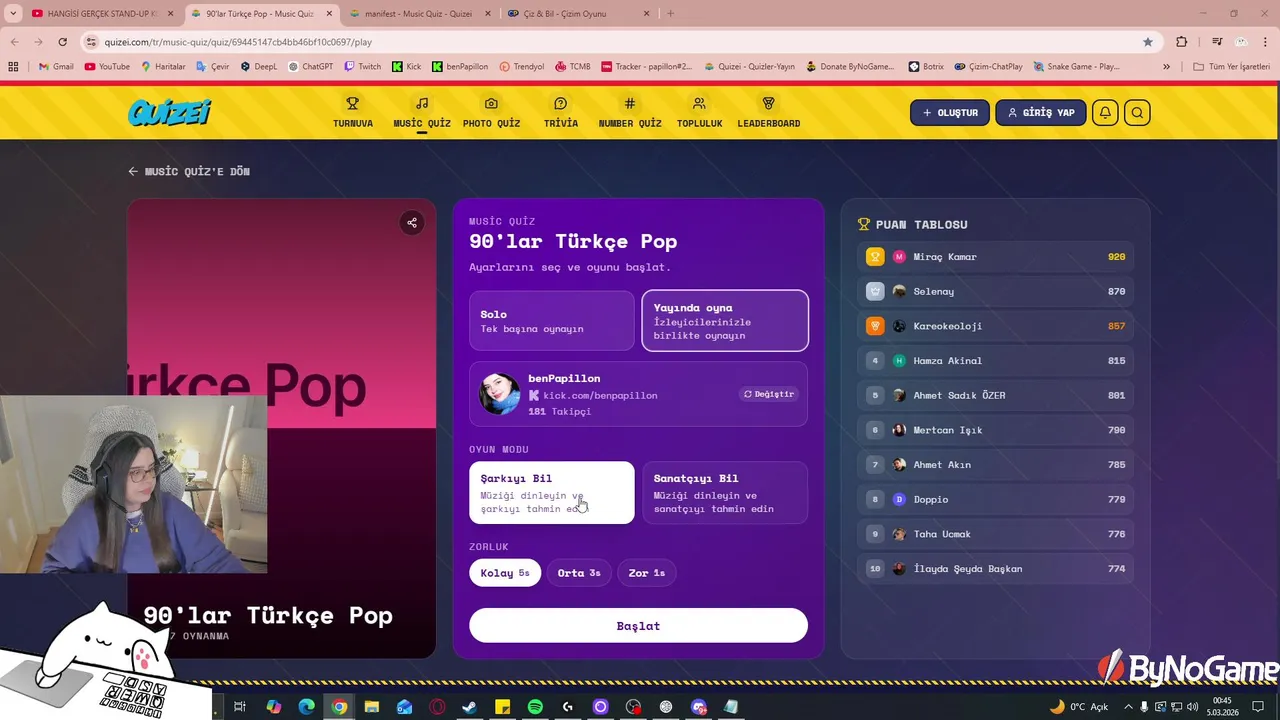Open the YouTube bookmark

(108, 66)
